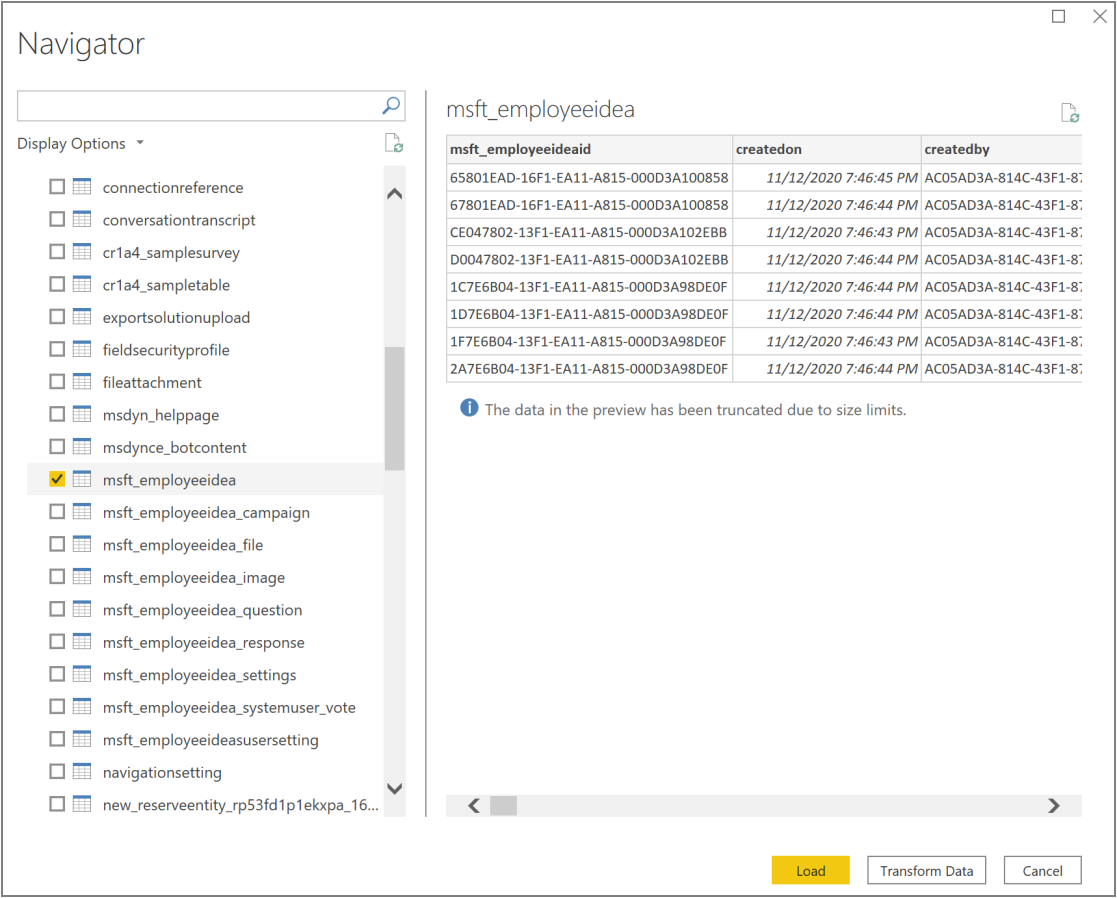Click the table icon beside fileattachment

pyautogui.click(x=82, y=382)
